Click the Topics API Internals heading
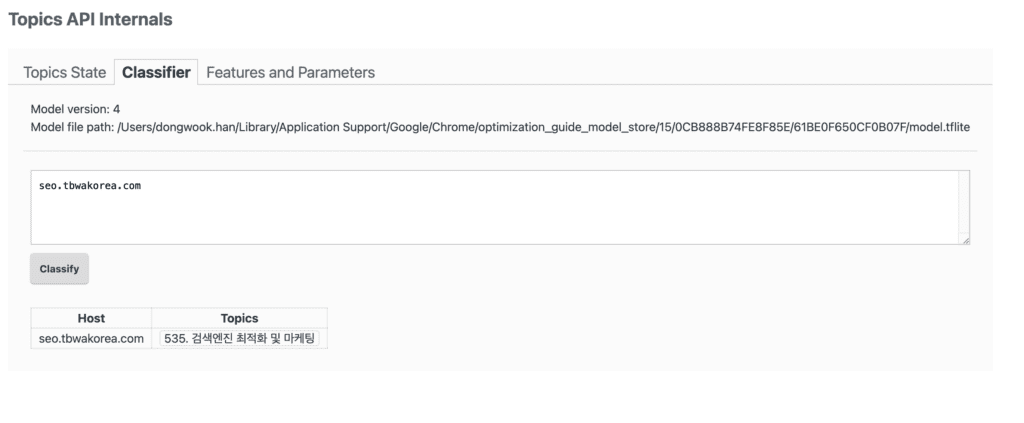Viewport: 1024px width, 423px height. pos(90,19)
